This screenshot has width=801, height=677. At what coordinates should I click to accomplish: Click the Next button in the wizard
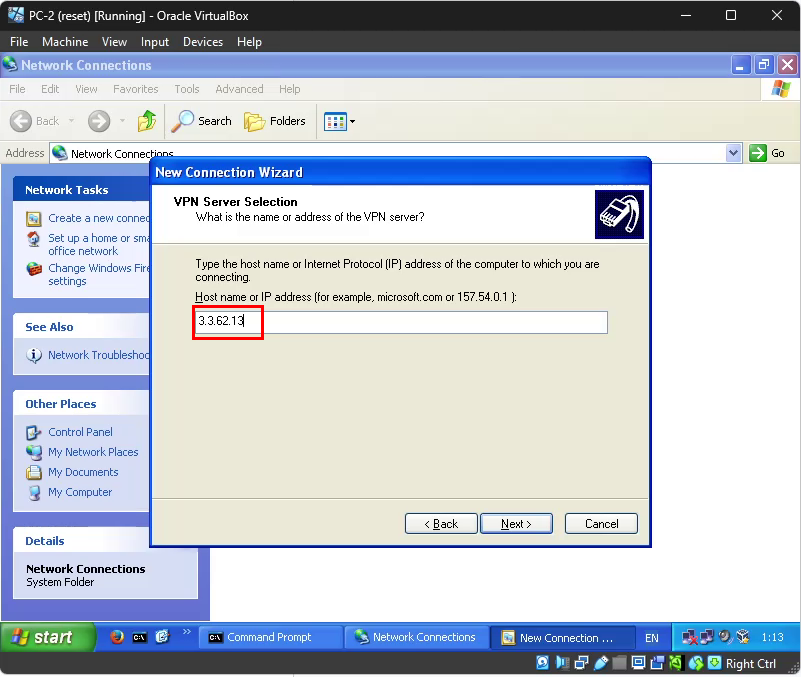pos(516,524)
